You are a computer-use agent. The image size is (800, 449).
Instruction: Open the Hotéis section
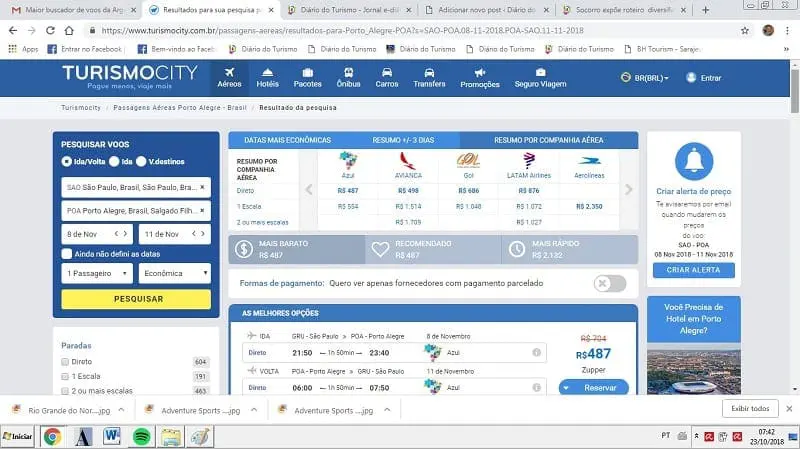click(x=267, y=78)
